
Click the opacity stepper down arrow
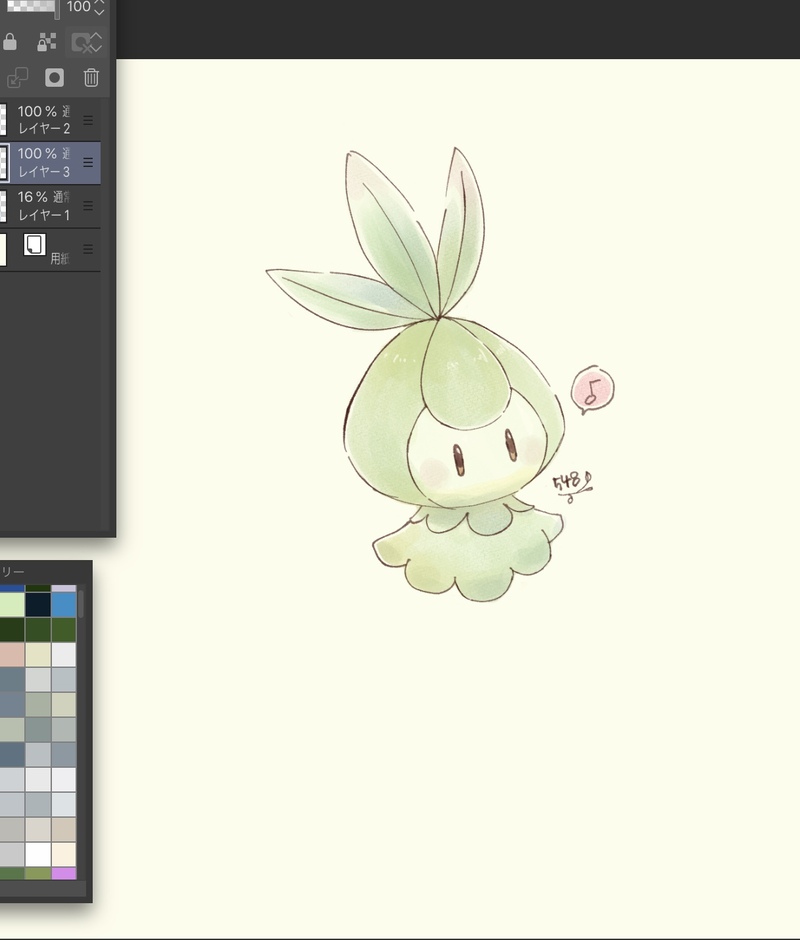pos(100,12)
